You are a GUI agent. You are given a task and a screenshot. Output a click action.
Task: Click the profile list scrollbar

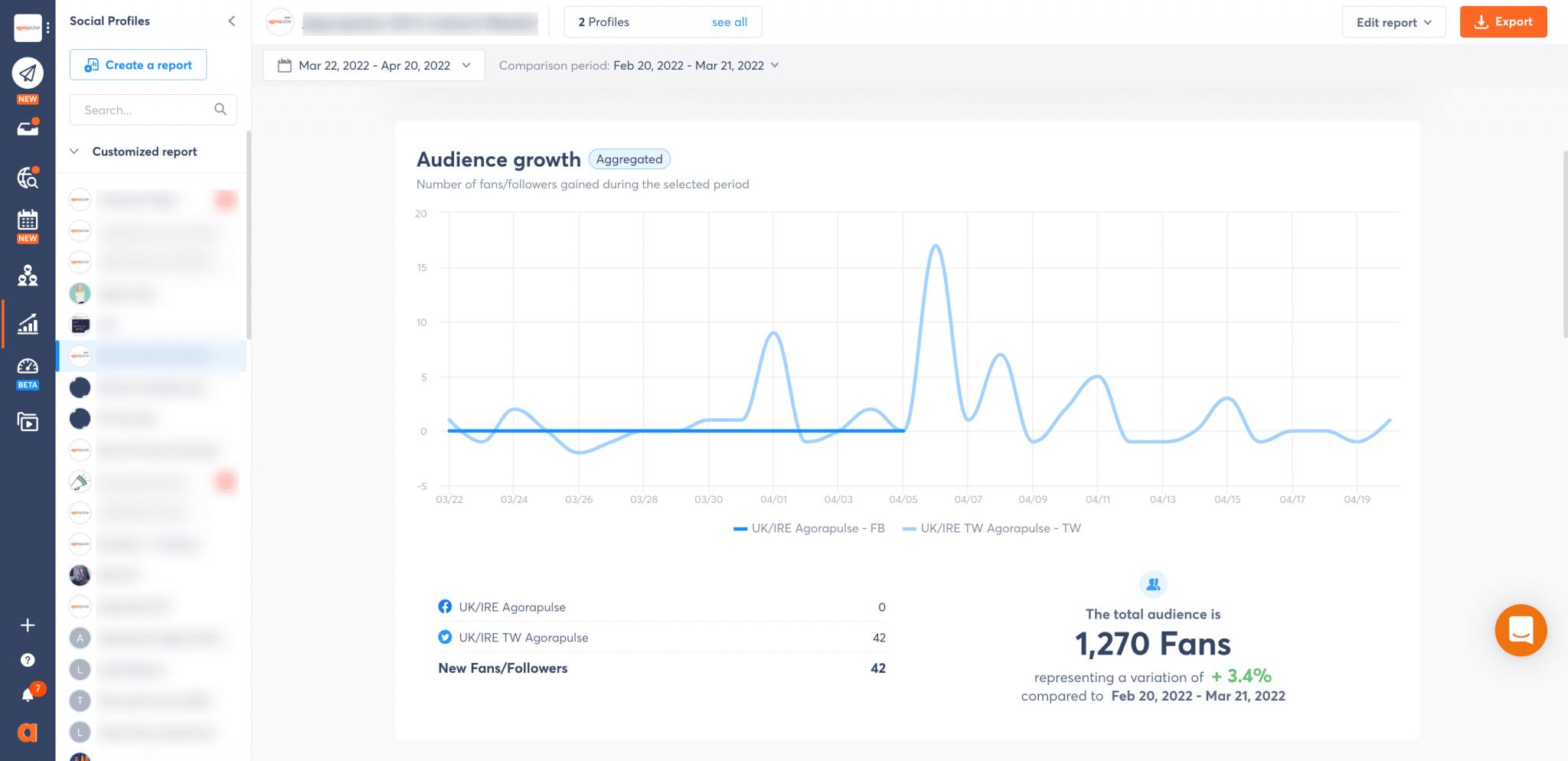pyautogui.click(x=248, y=236)
